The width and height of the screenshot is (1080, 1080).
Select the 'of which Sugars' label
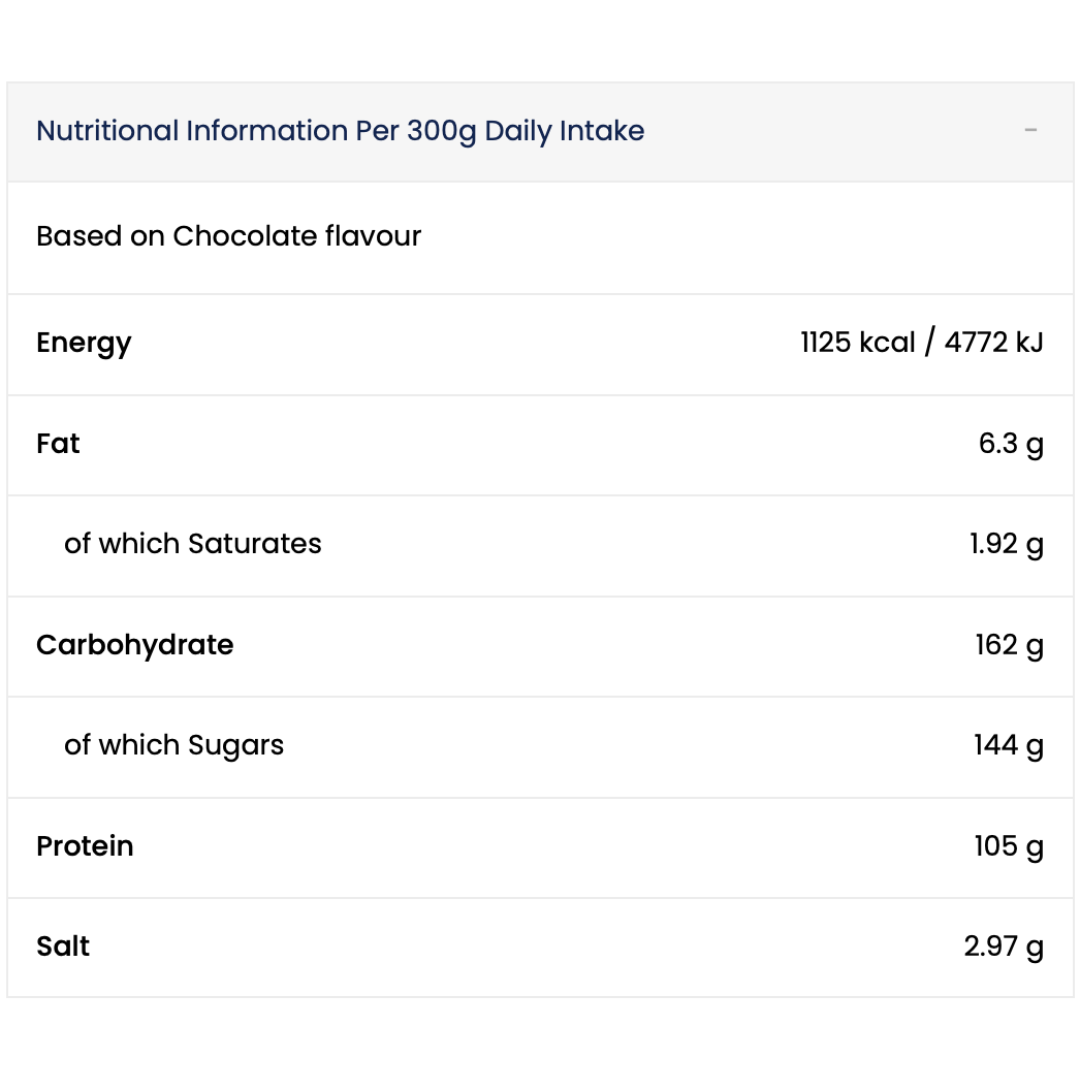174,746
